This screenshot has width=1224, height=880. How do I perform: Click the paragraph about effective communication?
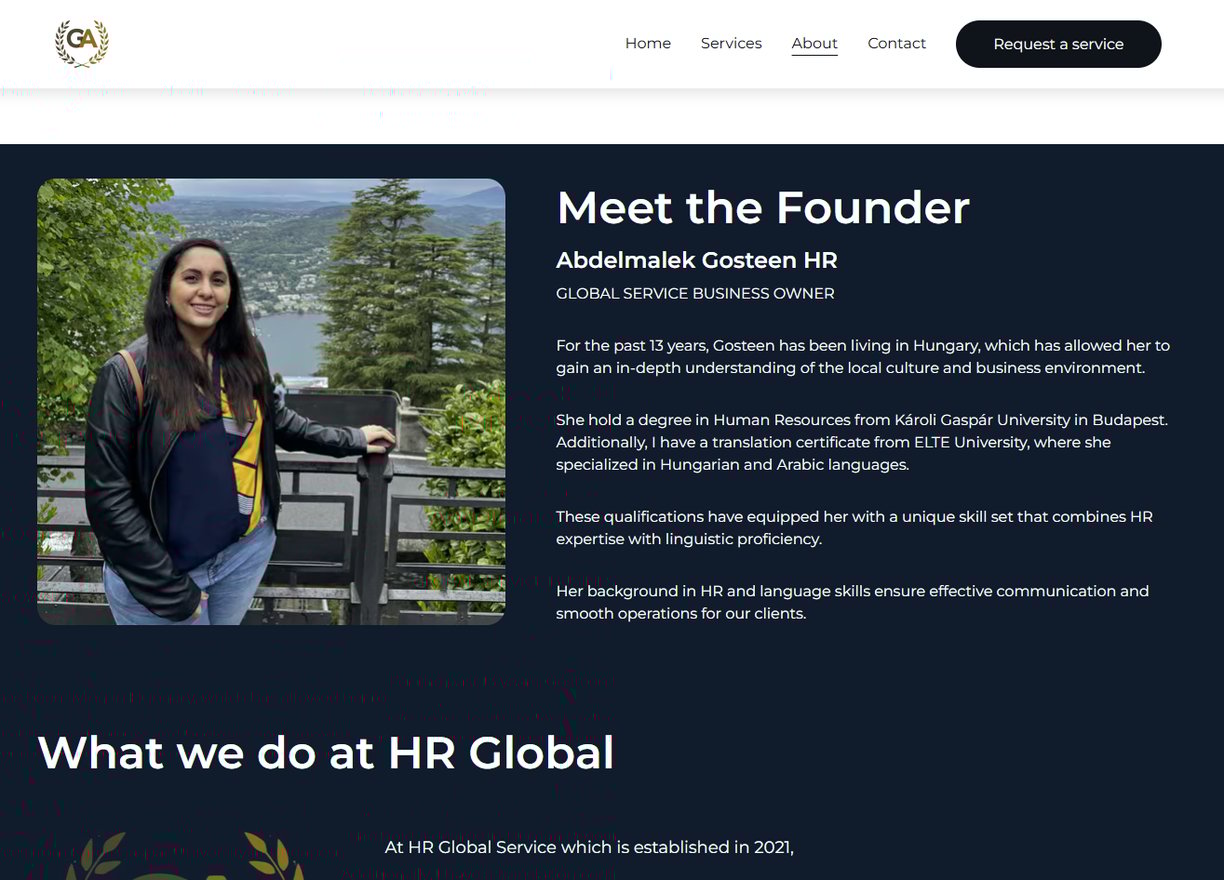tap(853, 602)
